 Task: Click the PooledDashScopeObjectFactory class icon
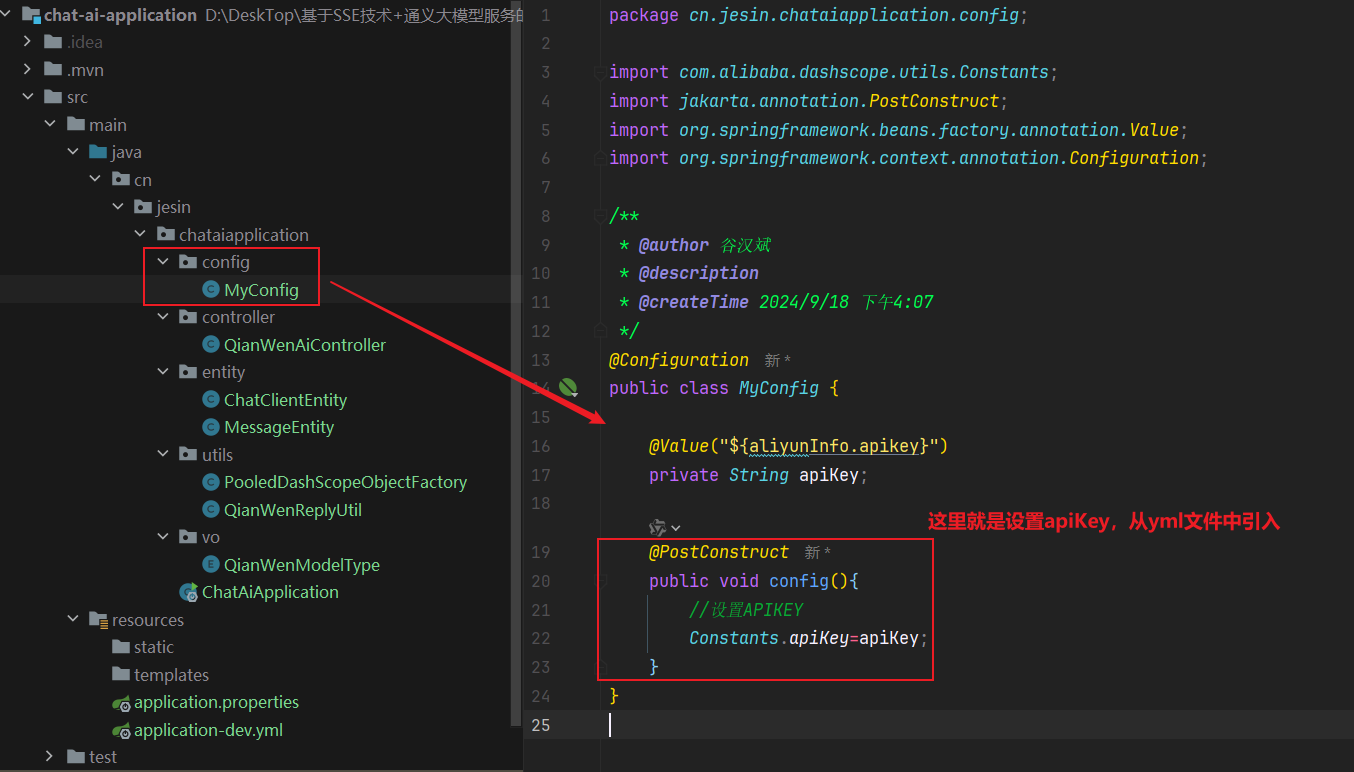210,482
